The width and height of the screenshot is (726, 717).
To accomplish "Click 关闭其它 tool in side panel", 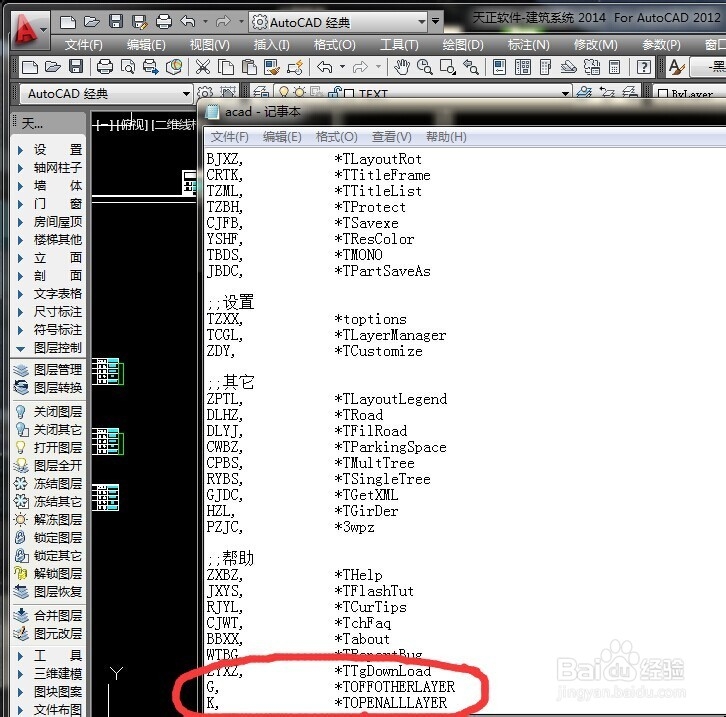I will [48, 430].
